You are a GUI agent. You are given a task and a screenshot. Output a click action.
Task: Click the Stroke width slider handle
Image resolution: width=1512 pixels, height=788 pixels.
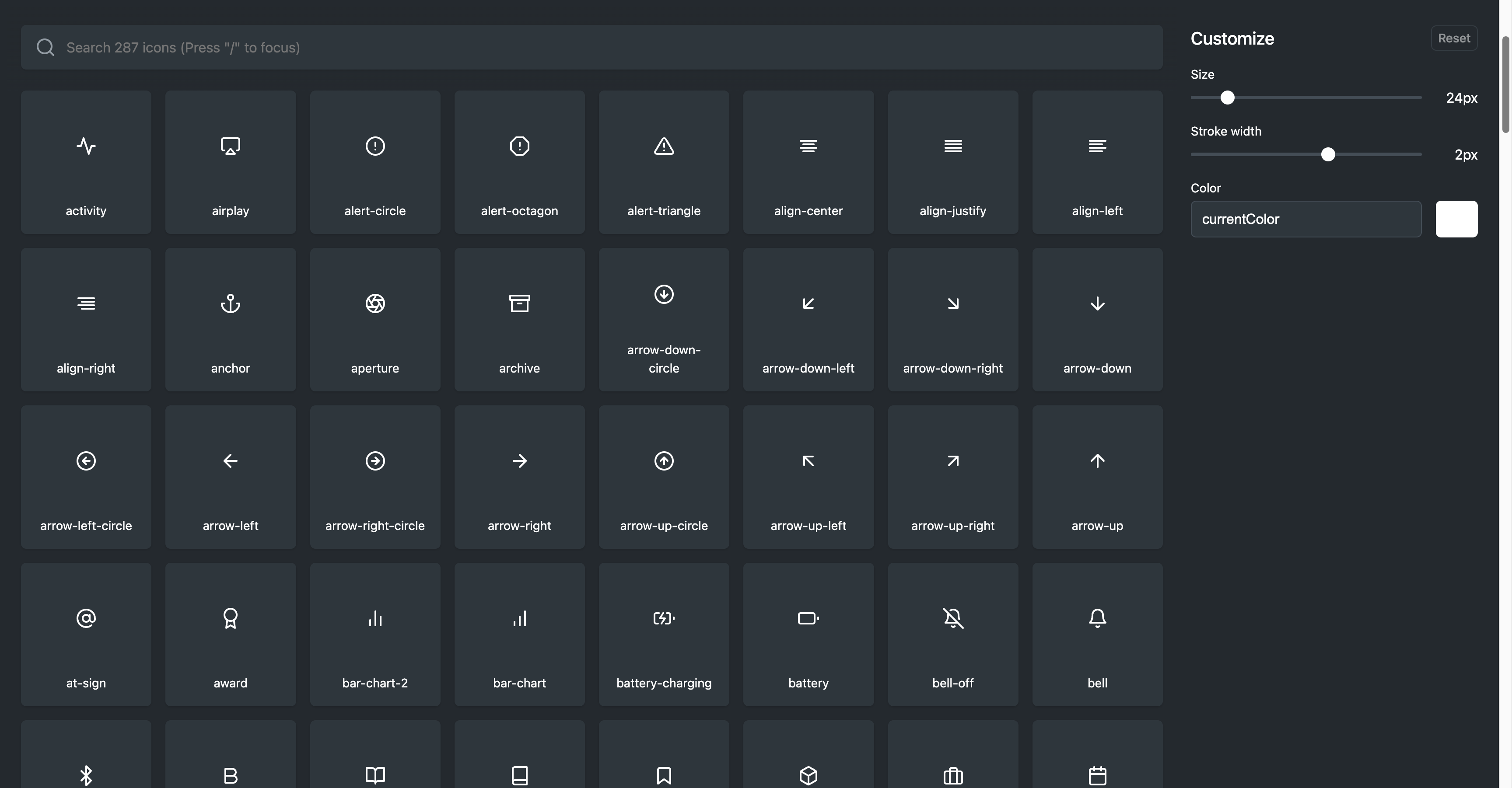(x=1328, y=154)
